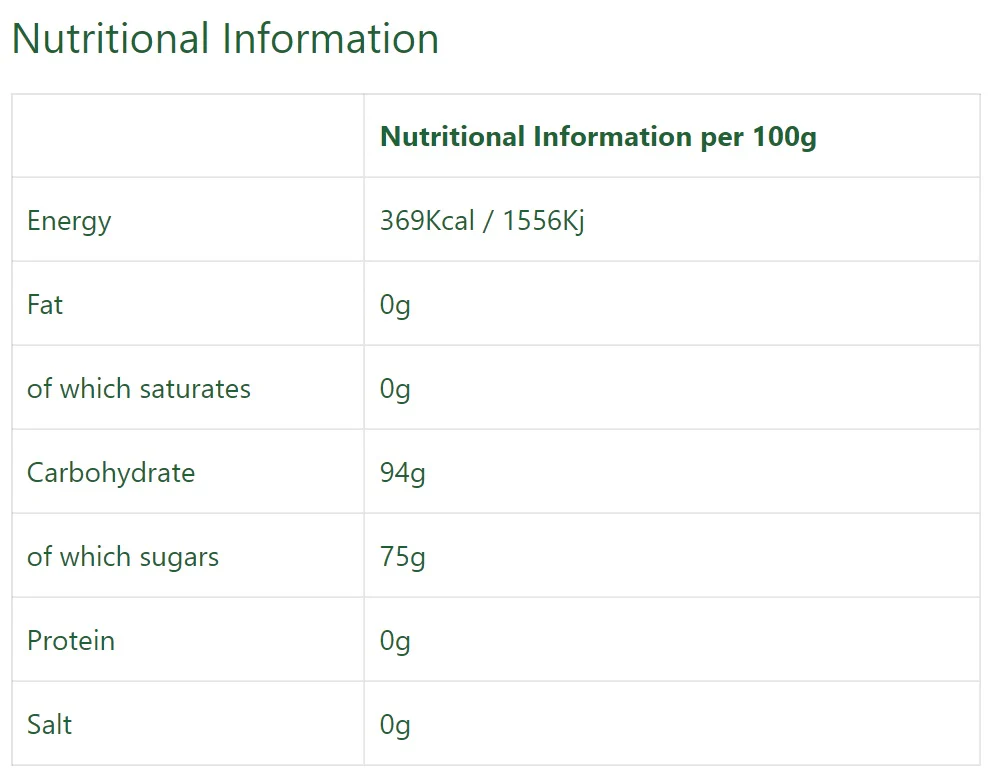Click the page heading word 'Nutritional'
Screen dimensions: 999x779
111,39
